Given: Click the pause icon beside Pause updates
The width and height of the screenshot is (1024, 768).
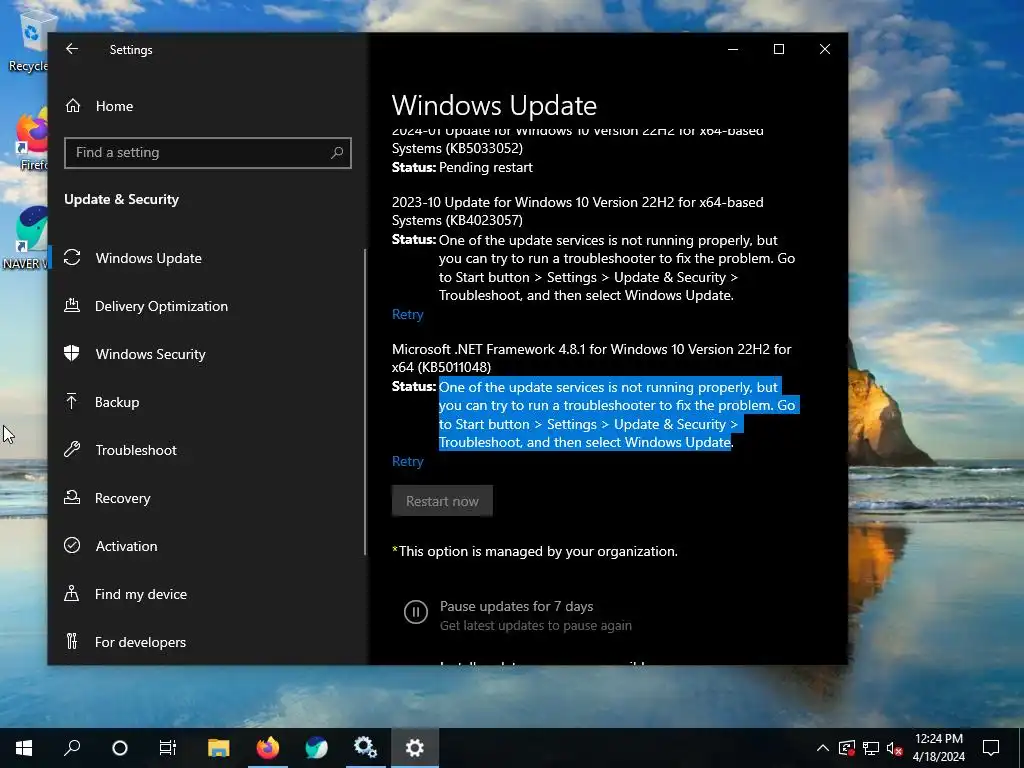Looking at the screenshot, I should tap(415, 612).
